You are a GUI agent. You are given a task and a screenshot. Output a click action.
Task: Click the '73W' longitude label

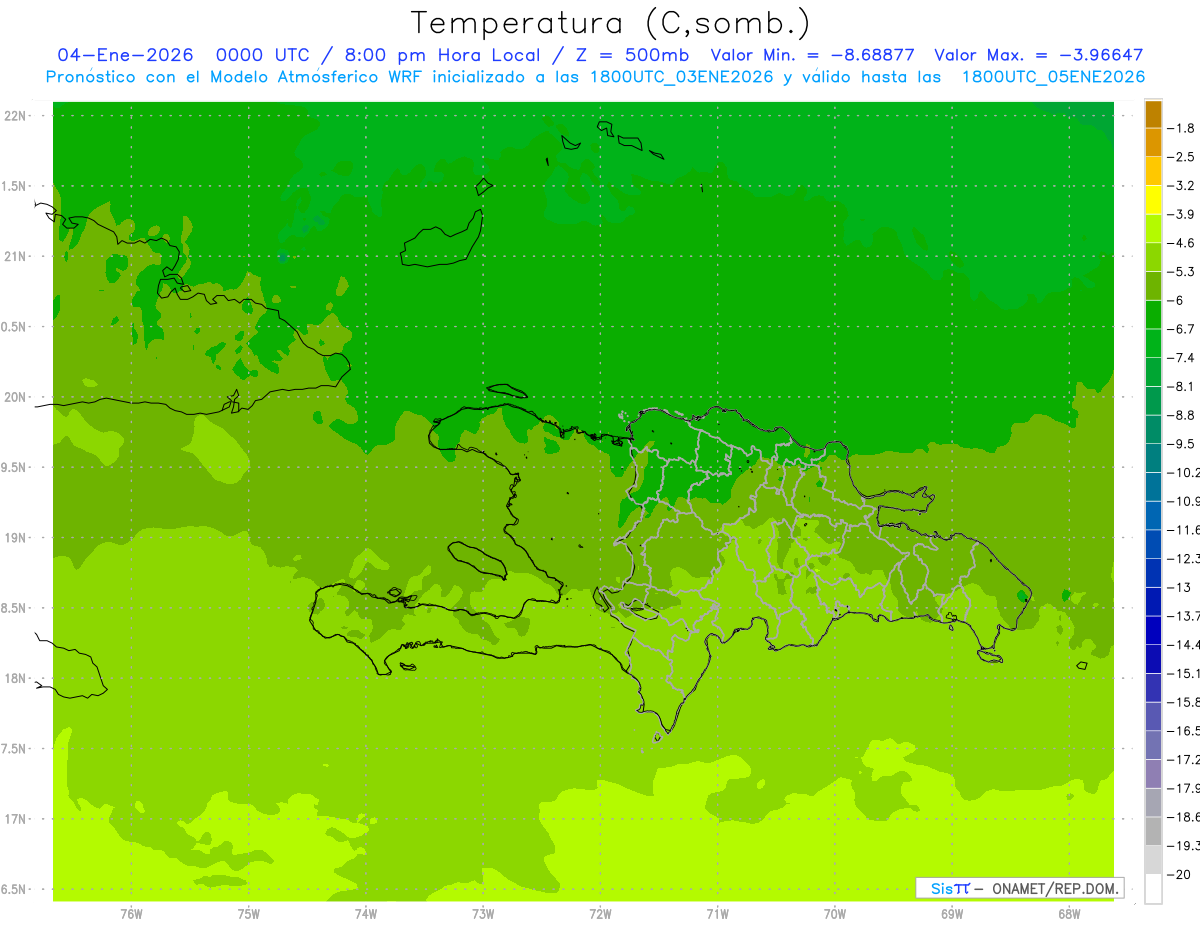point(483,913)
